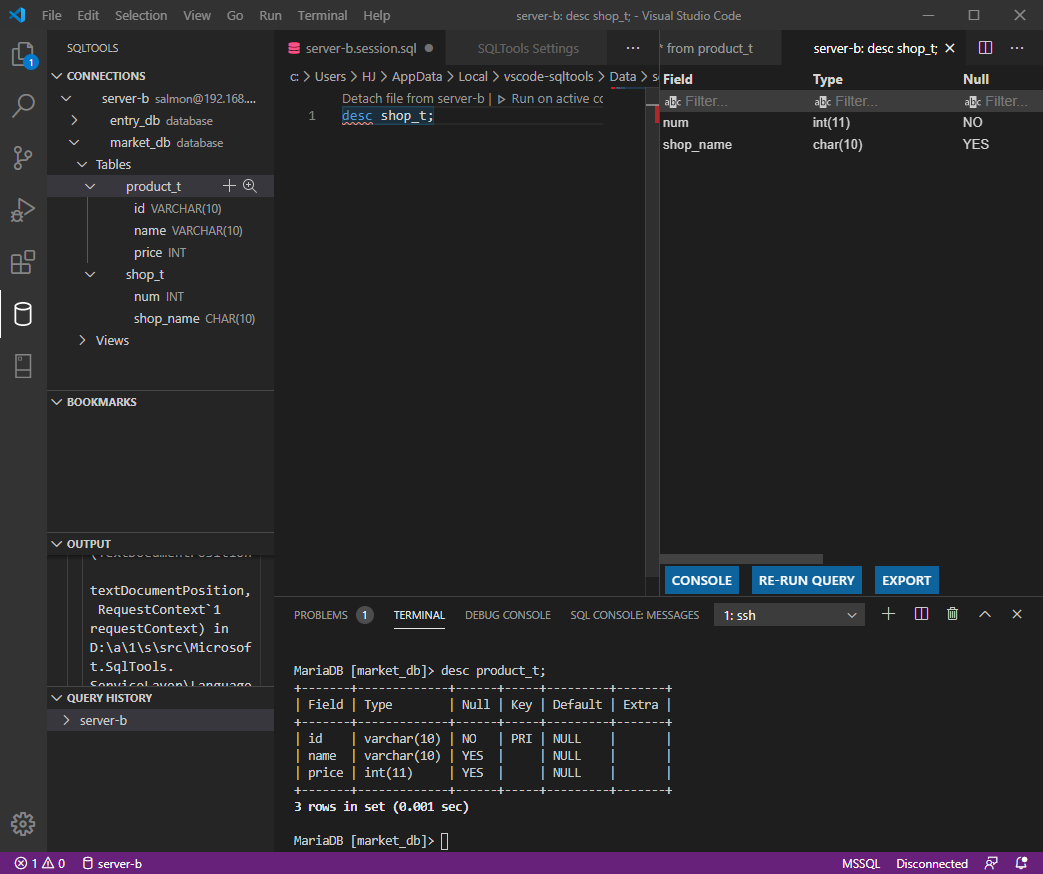
Task: Split the results editor right
Action: click(986, 48)
